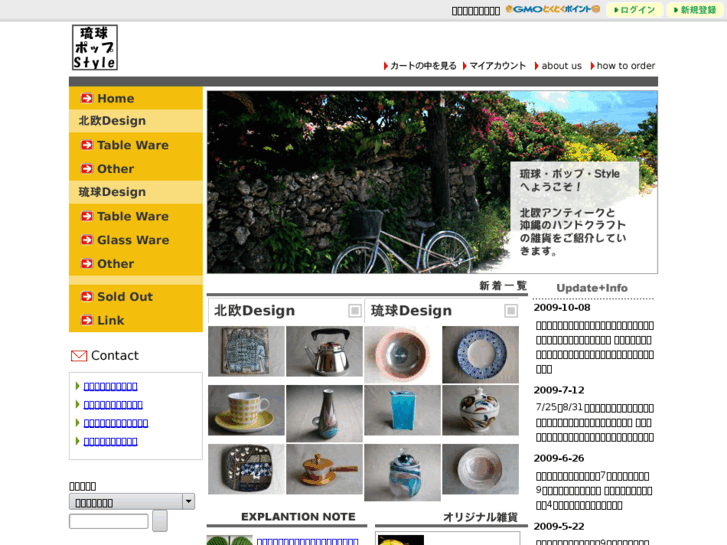Click the Contact envelope icon
This screenshot has height=545, width=727.
point(79,356)
